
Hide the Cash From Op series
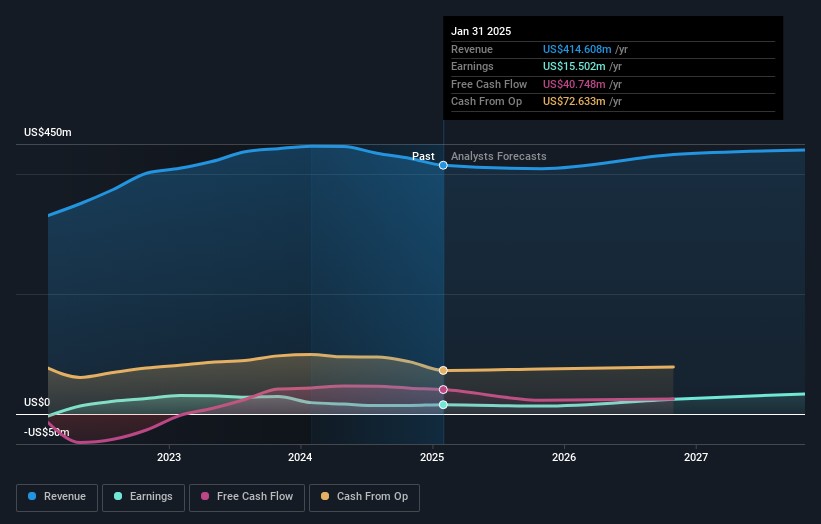coord(365,497)
